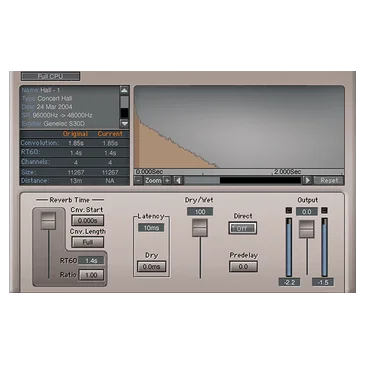Click the right output level meter
This screenshot has height=365, width=365.
tap(324, 247)
